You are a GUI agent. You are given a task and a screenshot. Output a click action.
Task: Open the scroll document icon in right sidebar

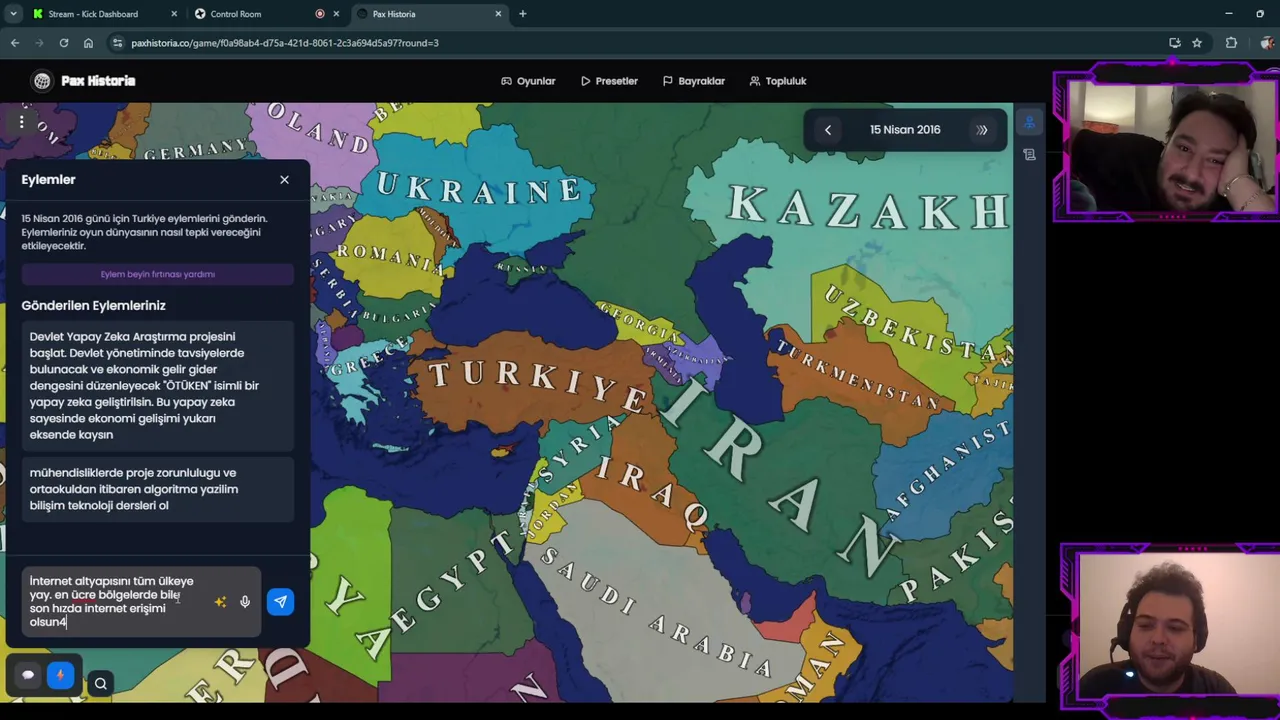pos(1029,155)
